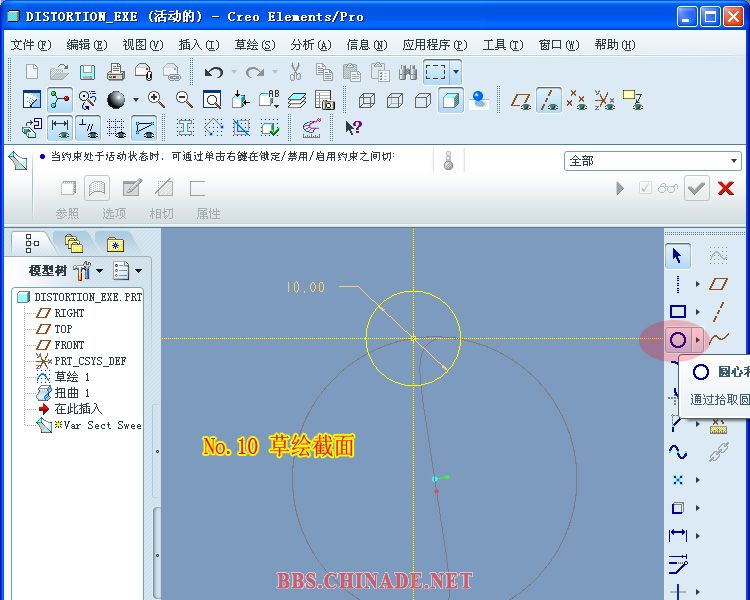The height and width of the screenshot is (600, 750).
Task: Open the 全部 filter dropdown
Action: click(x=652, y=161)
